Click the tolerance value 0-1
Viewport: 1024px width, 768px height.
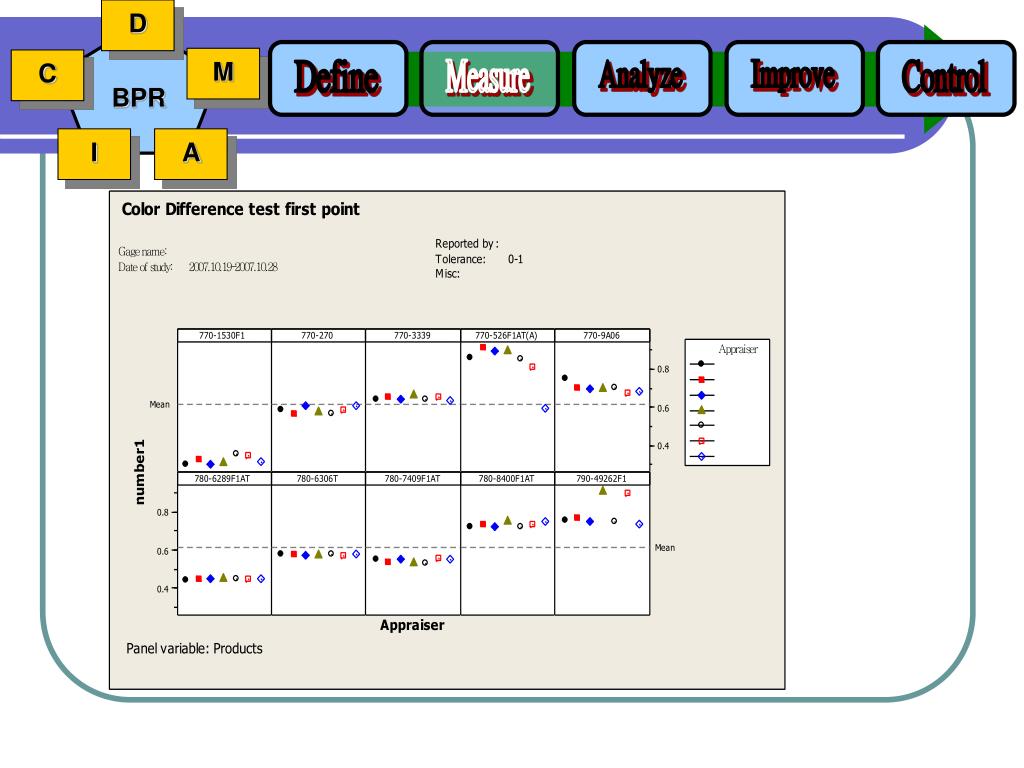[x=515, y=259]
